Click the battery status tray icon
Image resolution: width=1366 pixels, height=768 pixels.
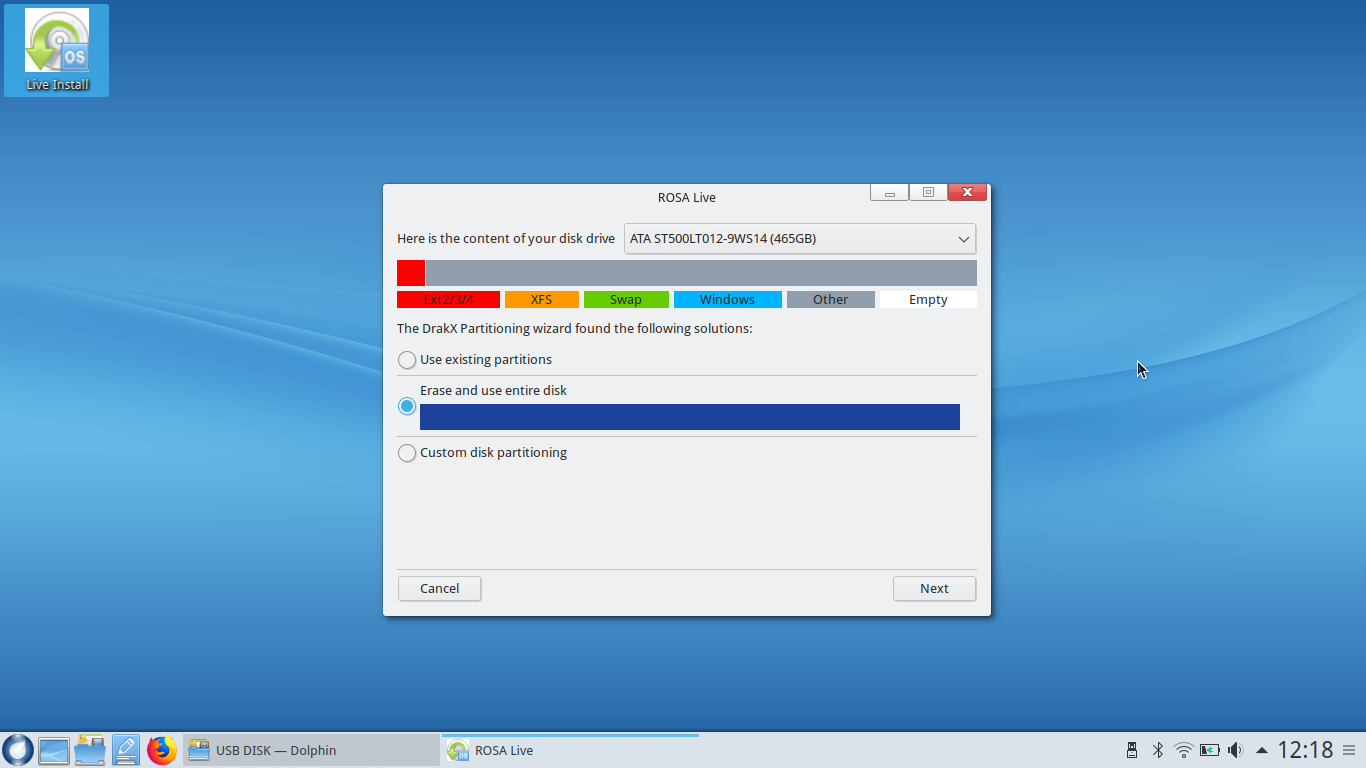(x=1210, y=750)
